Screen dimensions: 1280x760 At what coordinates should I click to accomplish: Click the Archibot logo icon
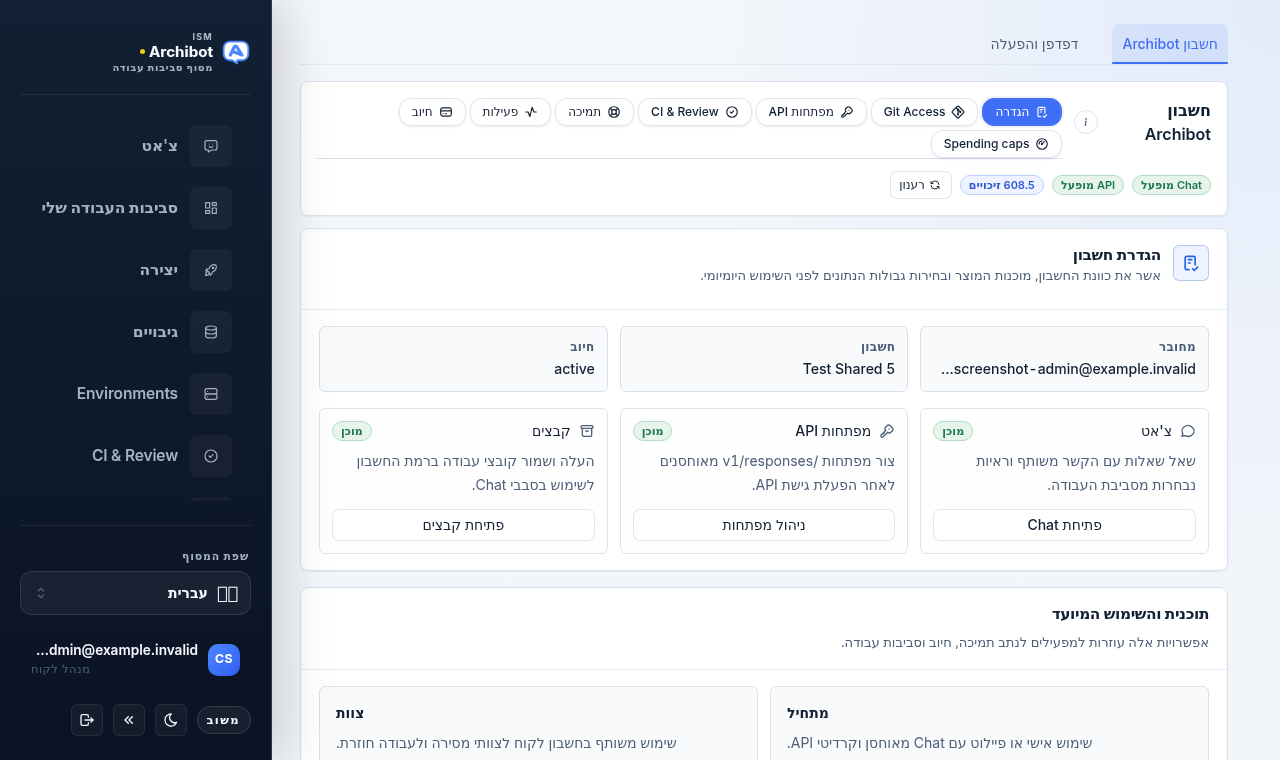tap(236, 52)
